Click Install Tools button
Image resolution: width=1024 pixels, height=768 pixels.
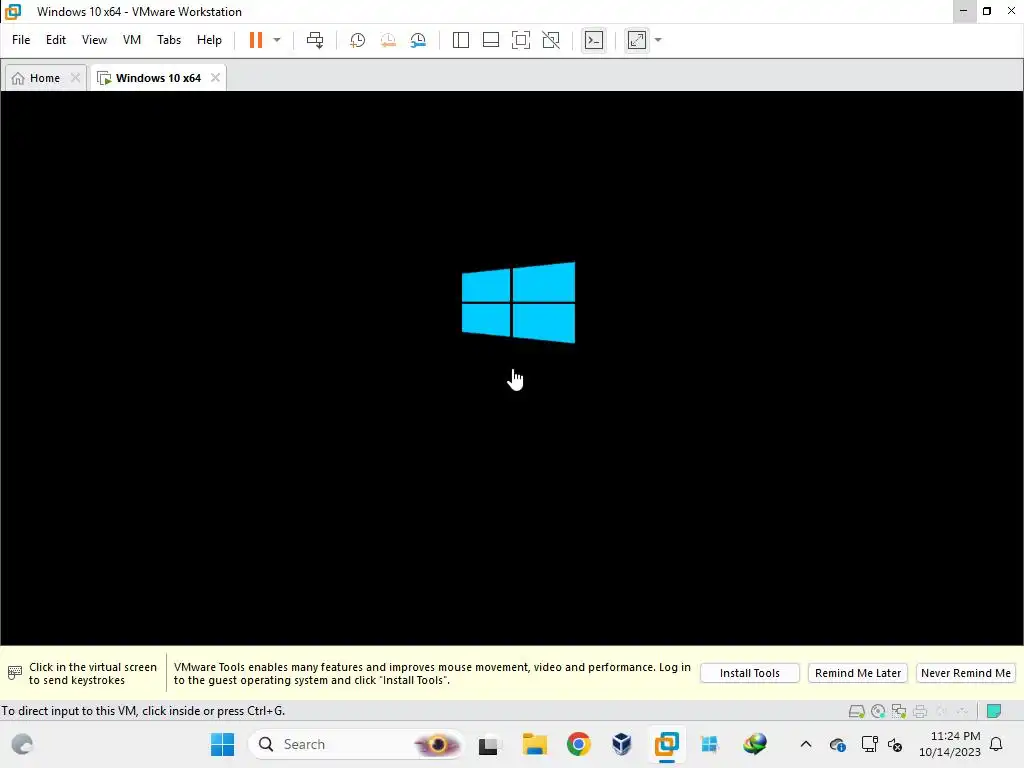(749, 673)
